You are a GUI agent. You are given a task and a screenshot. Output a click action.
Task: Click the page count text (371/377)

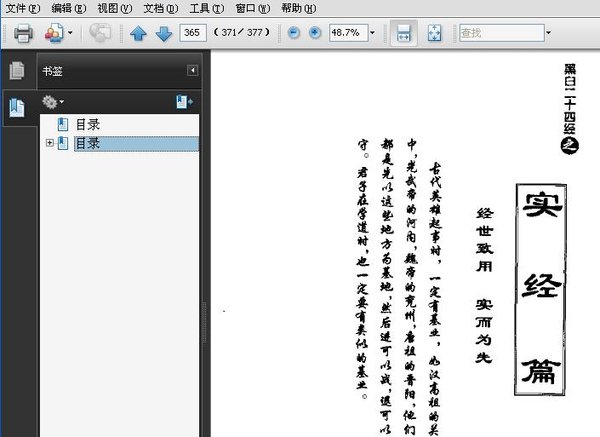click(241, 33)
